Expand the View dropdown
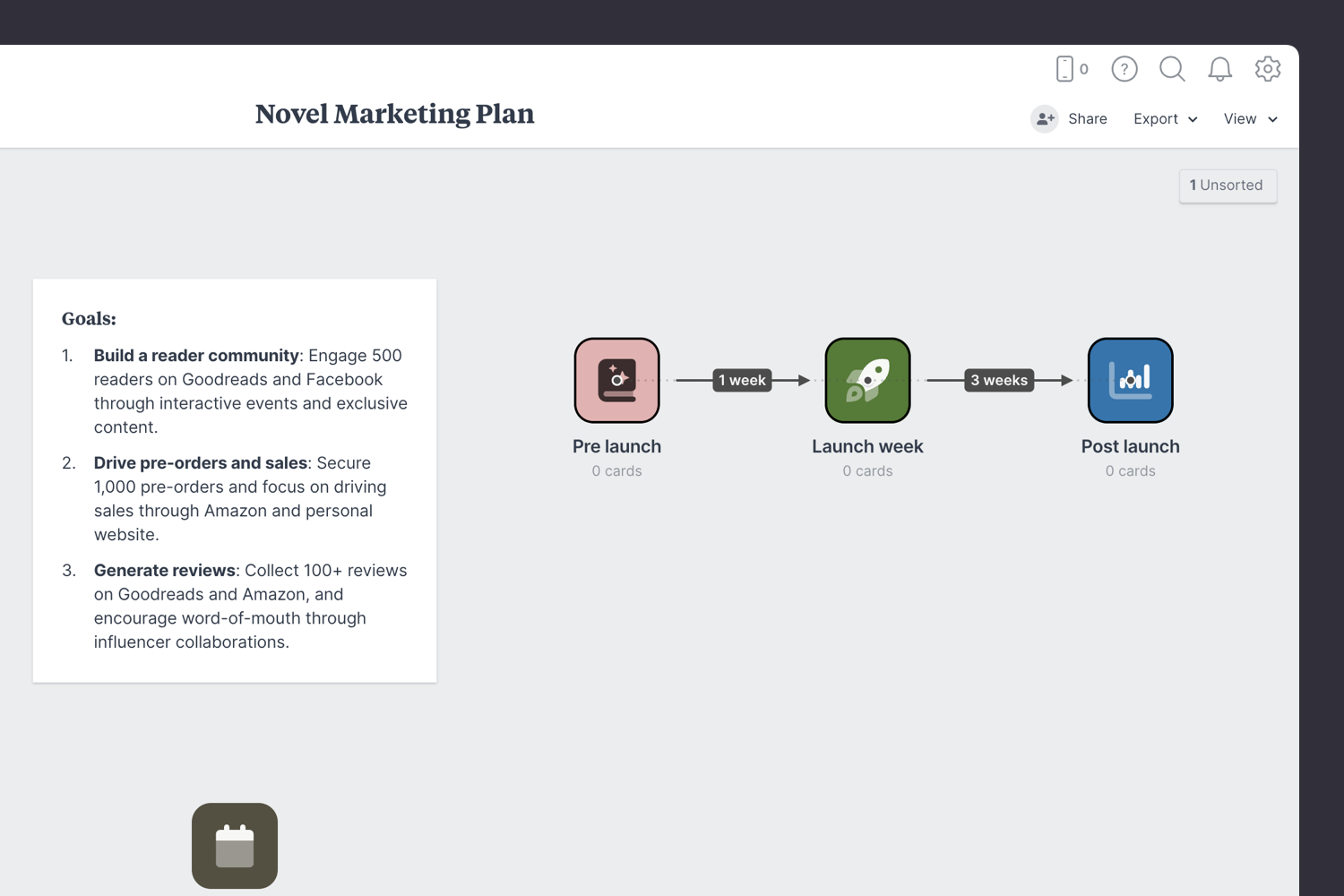This screenshot has height=896, width=1344. click(1250, 118)
